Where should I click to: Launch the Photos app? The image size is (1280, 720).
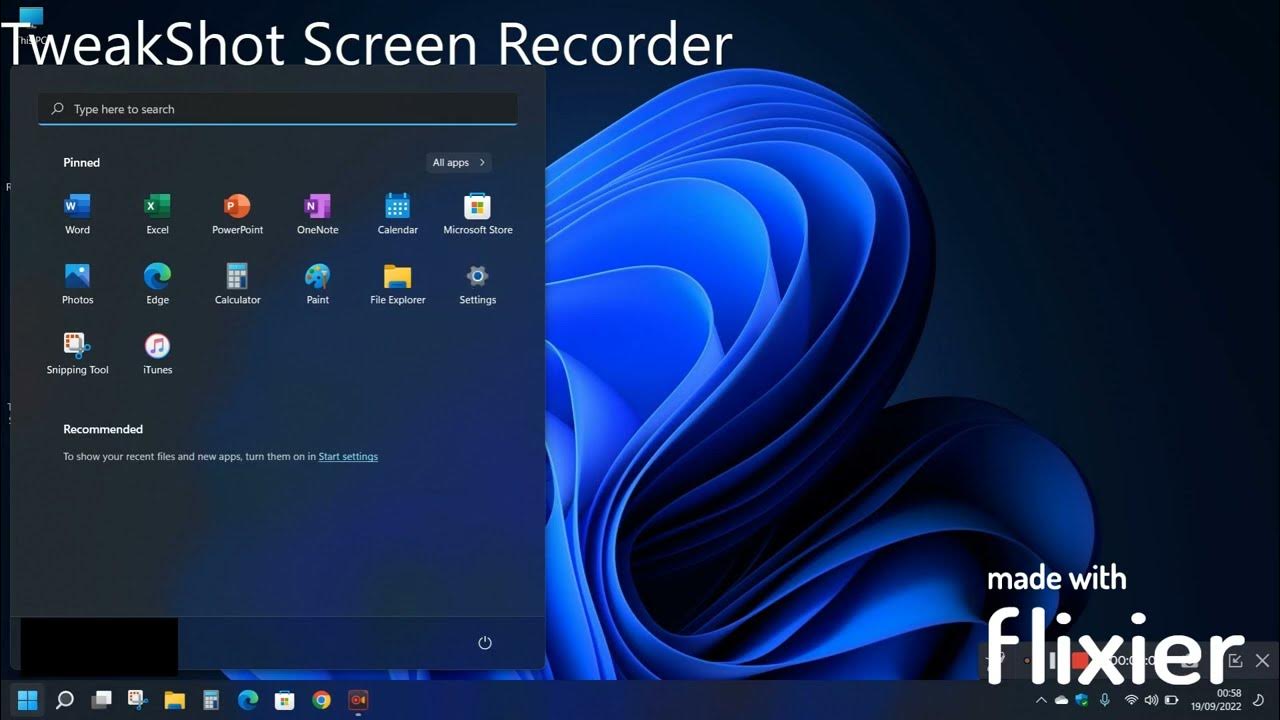[x=77, y=284]
